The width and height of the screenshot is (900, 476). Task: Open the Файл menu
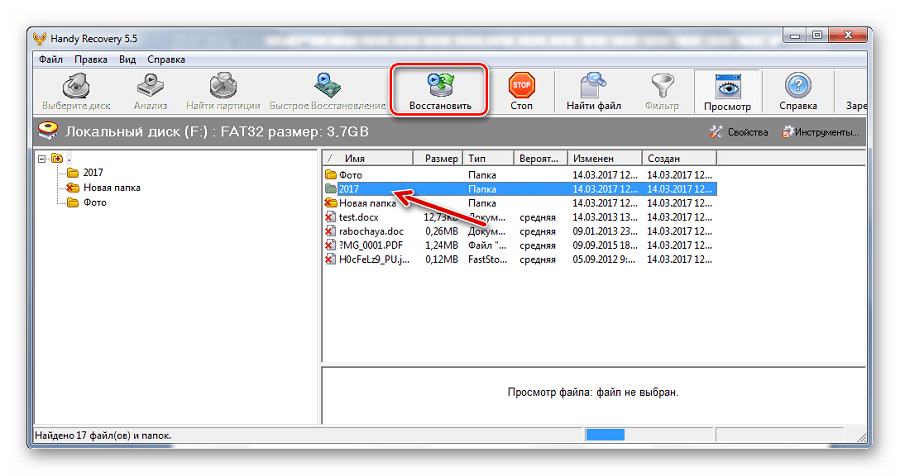click(51, 59)
